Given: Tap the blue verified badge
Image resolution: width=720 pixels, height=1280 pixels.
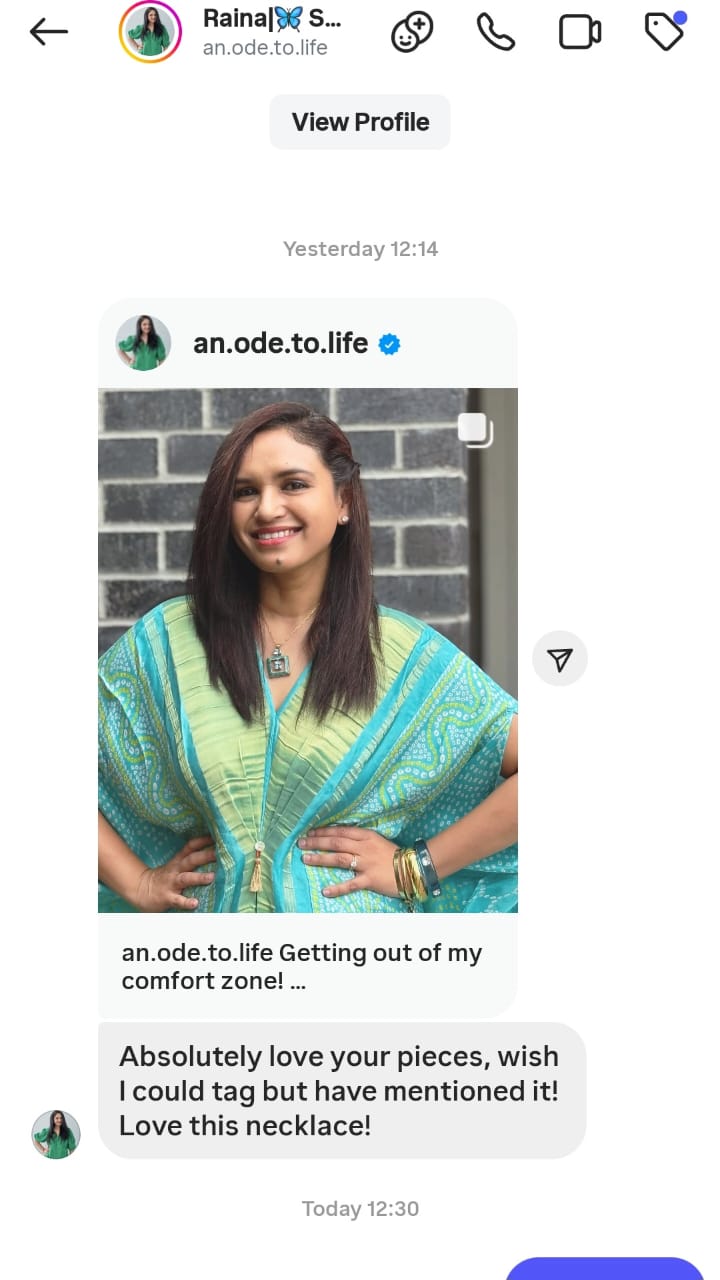Looking at the screenshot, I should tap(390, 344).
